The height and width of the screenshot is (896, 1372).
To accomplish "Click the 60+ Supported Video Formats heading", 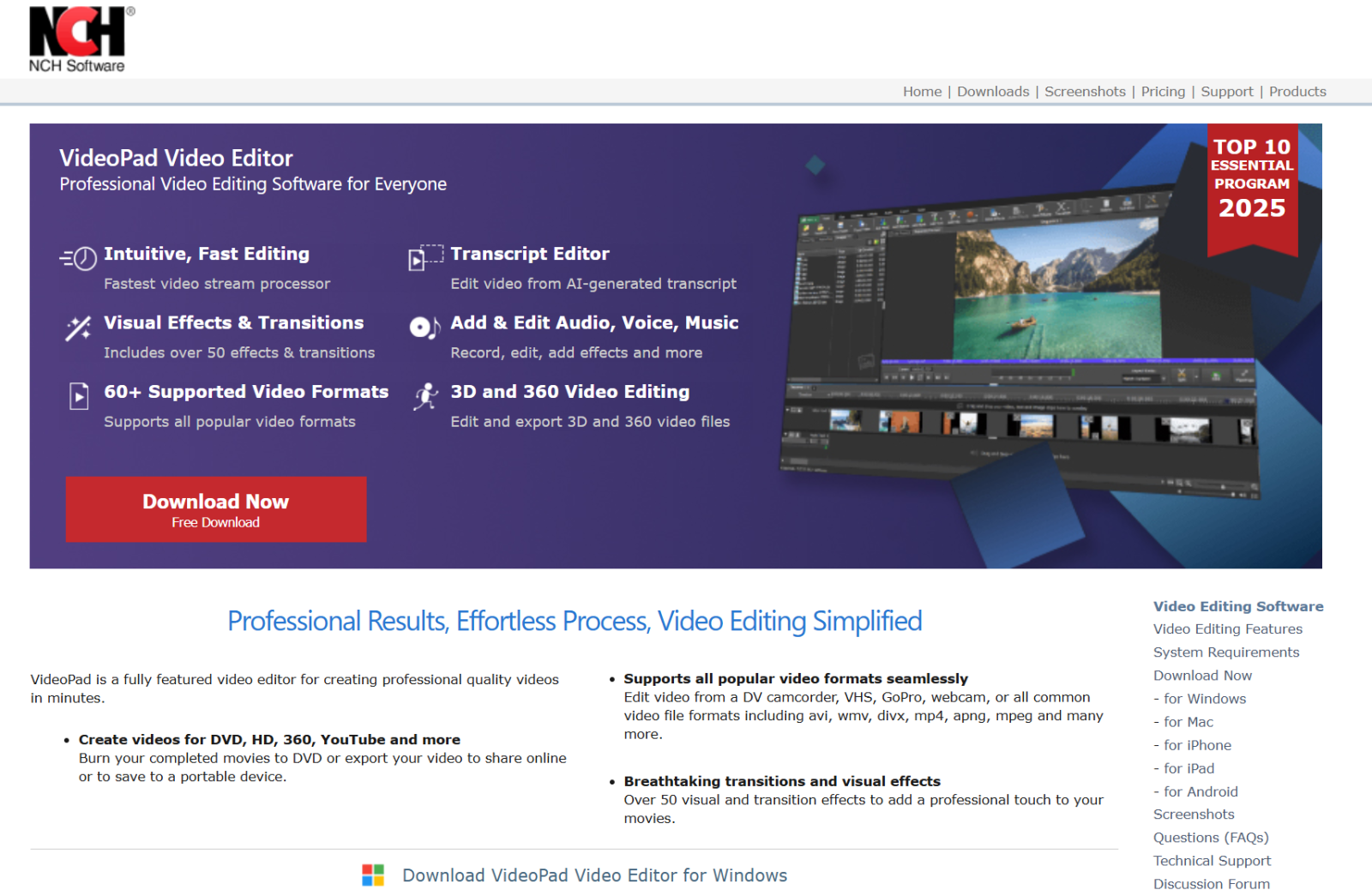I will (246, 392).
